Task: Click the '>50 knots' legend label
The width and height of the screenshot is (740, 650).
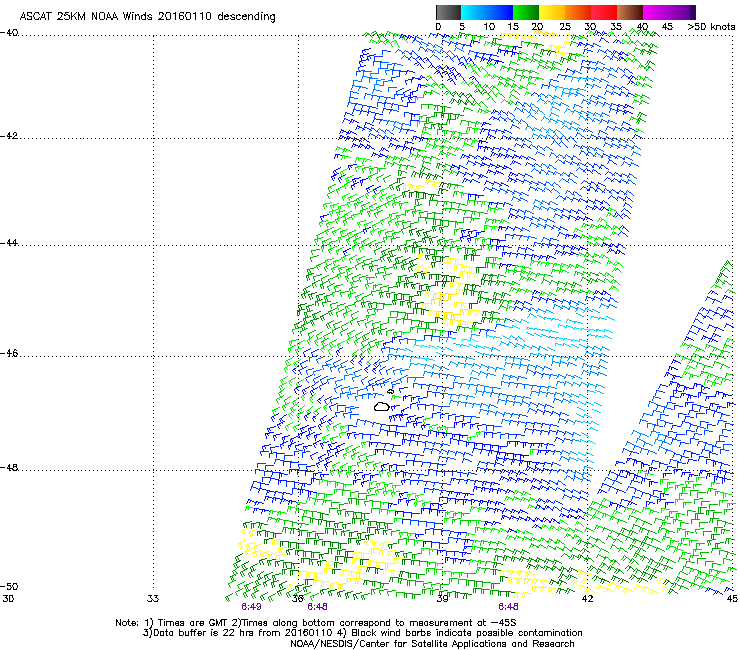Action: click(711, 27)
